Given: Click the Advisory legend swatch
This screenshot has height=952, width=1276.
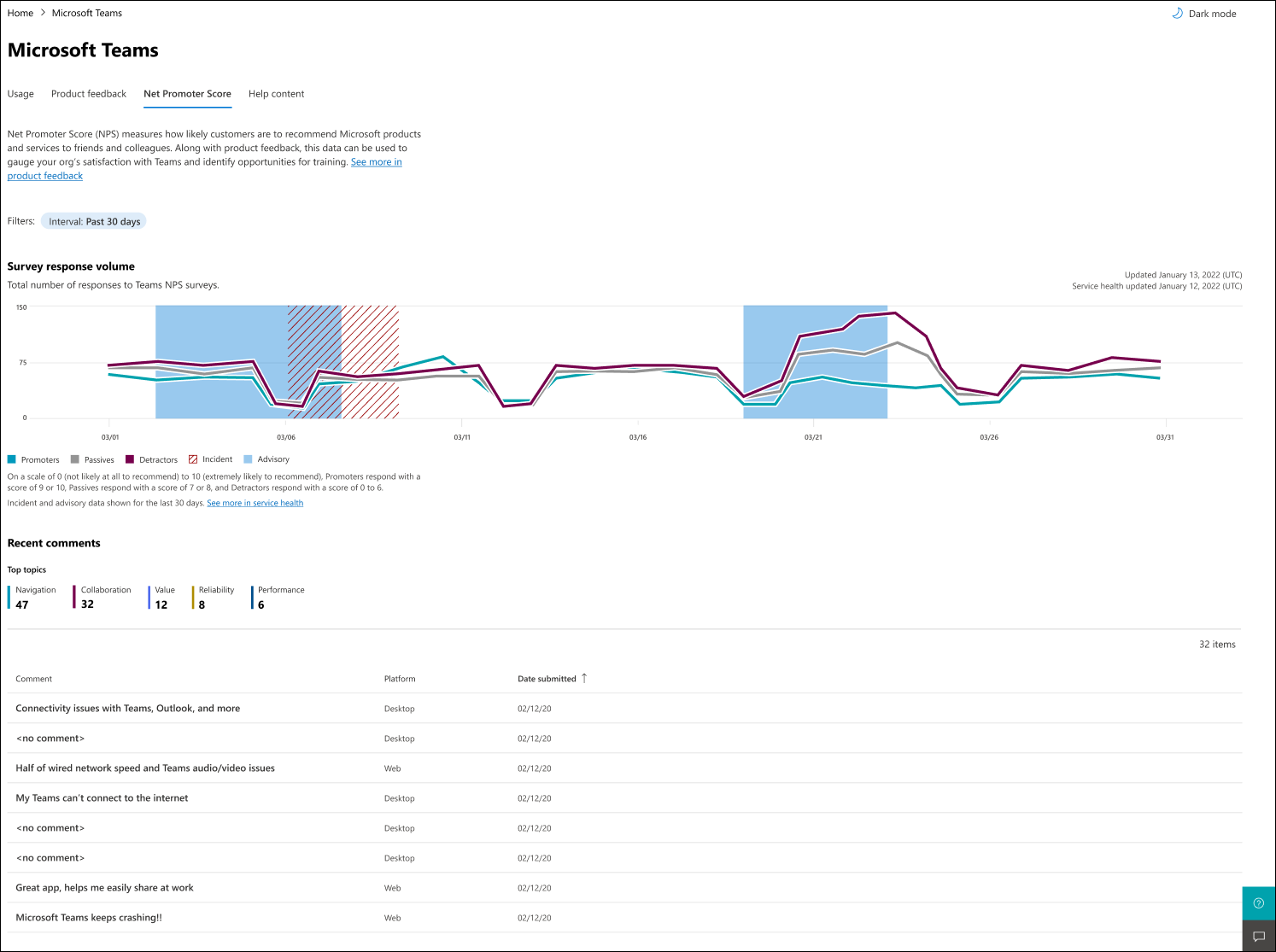Looking at the screenshot, I should coord(249,459).
